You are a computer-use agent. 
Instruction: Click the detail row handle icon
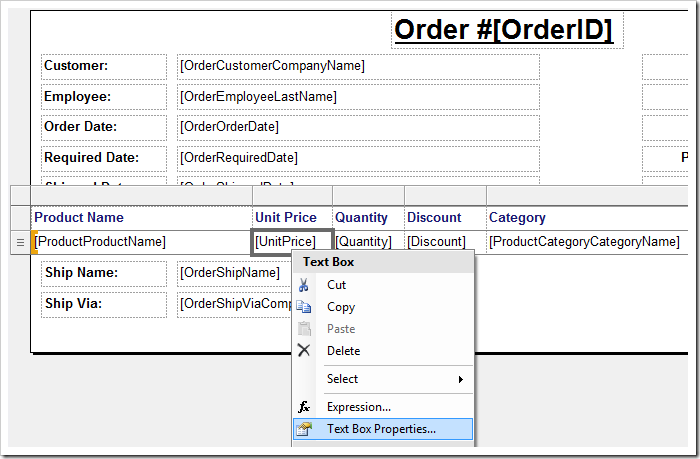coord(20,242)
